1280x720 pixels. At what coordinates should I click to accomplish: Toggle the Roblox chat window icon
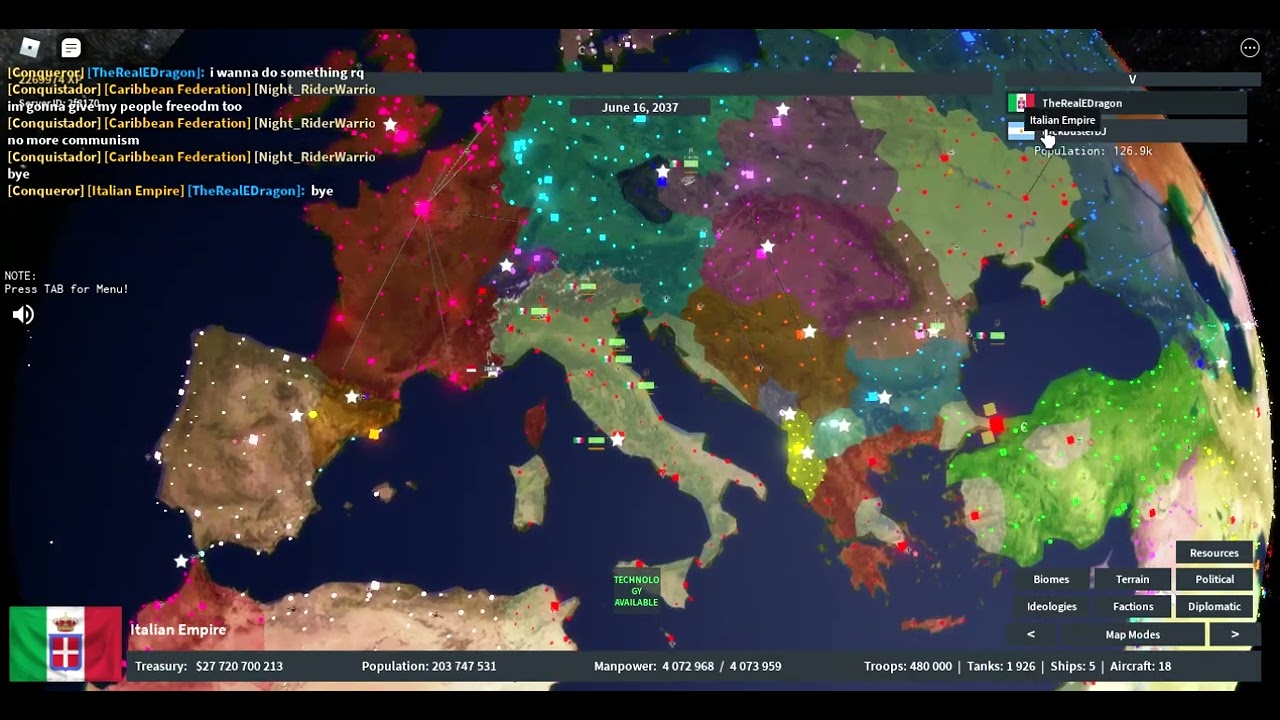pyautogui.click(x=71, y=48)
